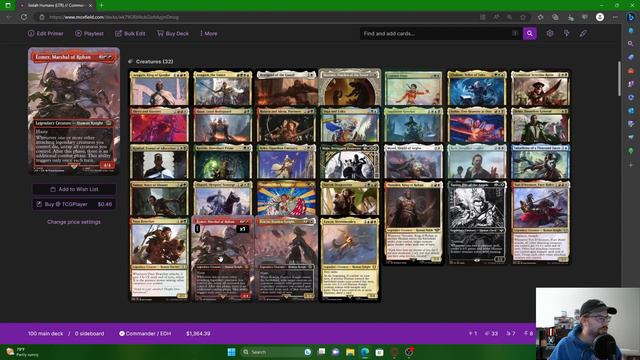This screenshot has width=640, height=360.
Task: Open the browser profile avatar
Action: 600,17
